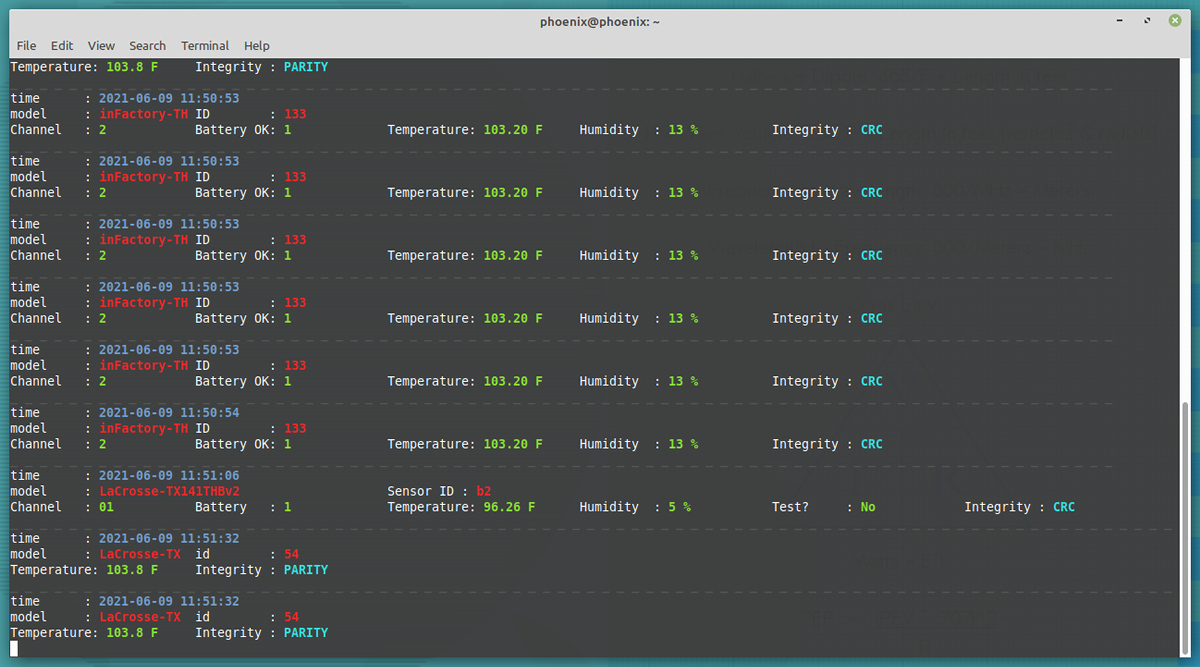Open the Edit menu
Image resolution: width=1200 pixels, height=667 pixels.
pos(62,45)
